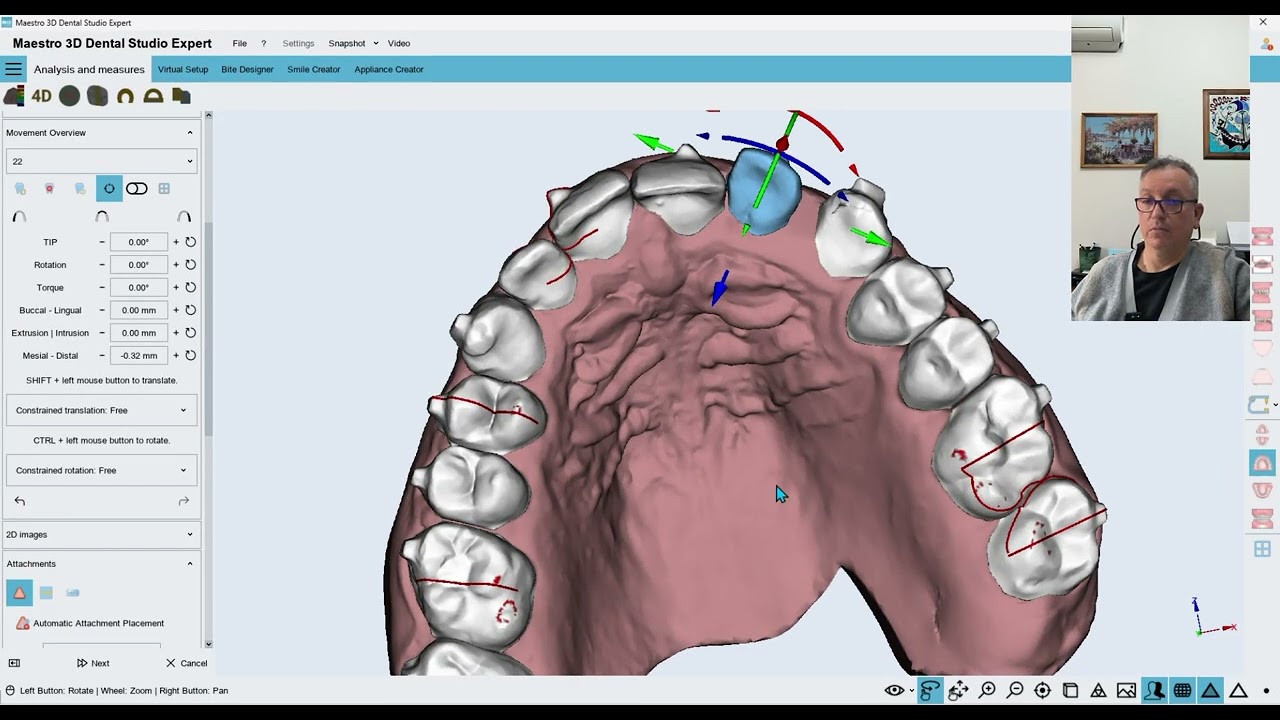
Task: Click the center view target icon
Action: (x=1043, y=690)
